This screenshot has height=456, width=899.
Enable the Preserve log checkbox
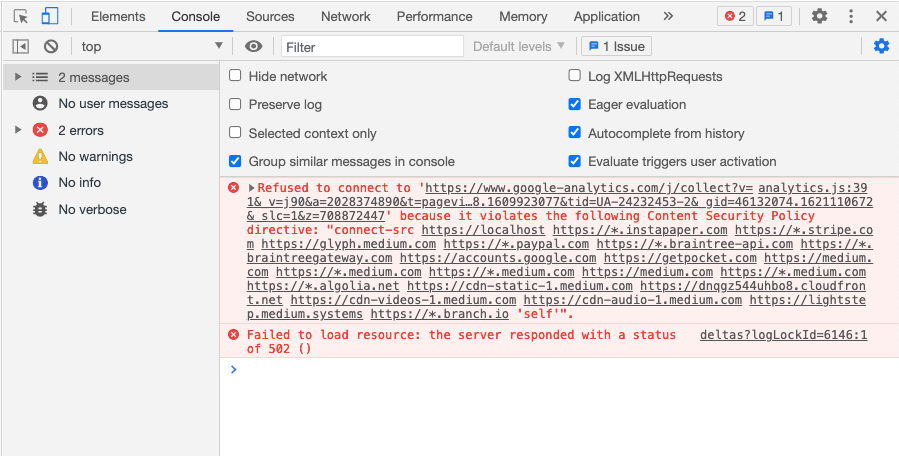235,104
